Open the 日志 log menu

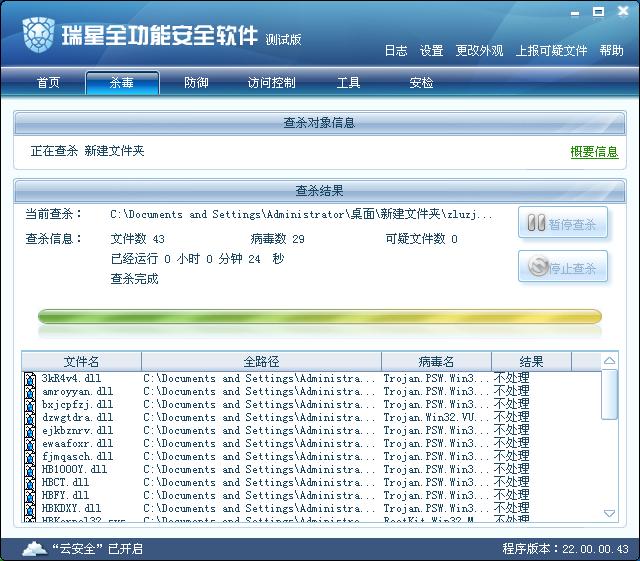[396, 51]
